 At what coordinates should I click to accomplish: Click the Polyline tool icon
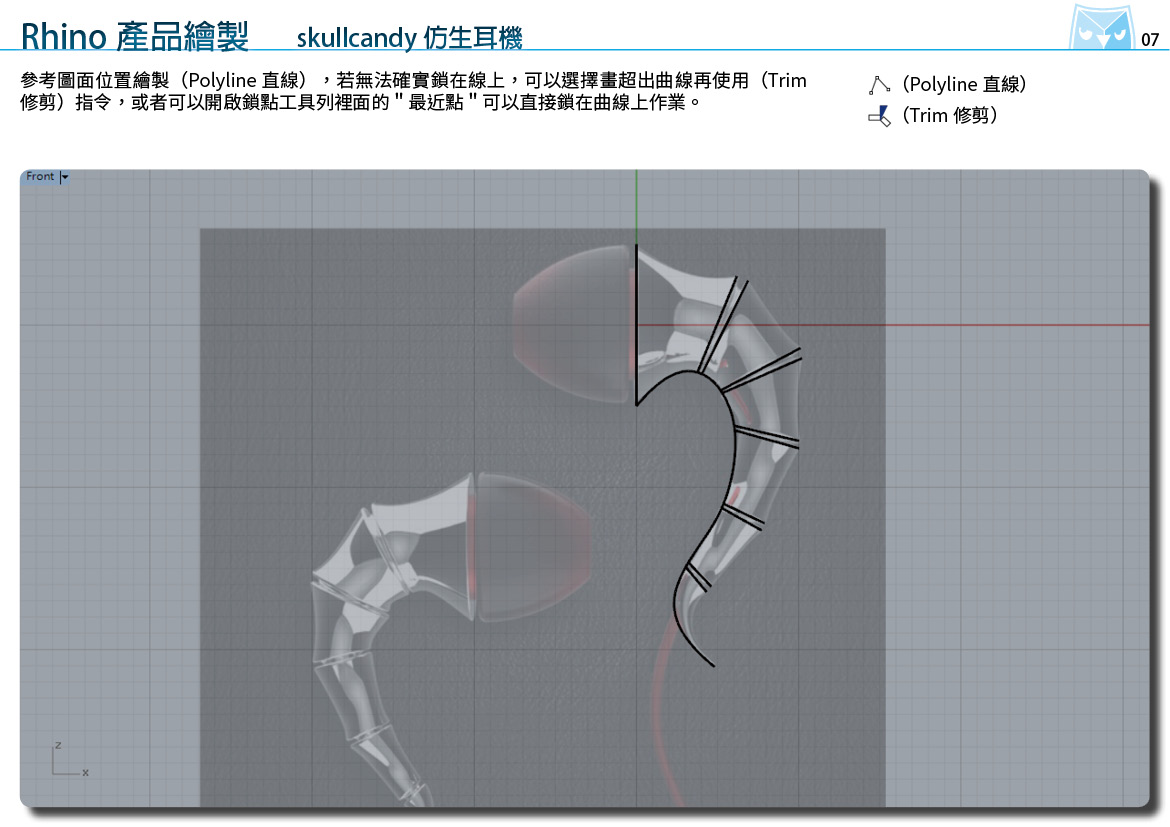pos(879,85)
